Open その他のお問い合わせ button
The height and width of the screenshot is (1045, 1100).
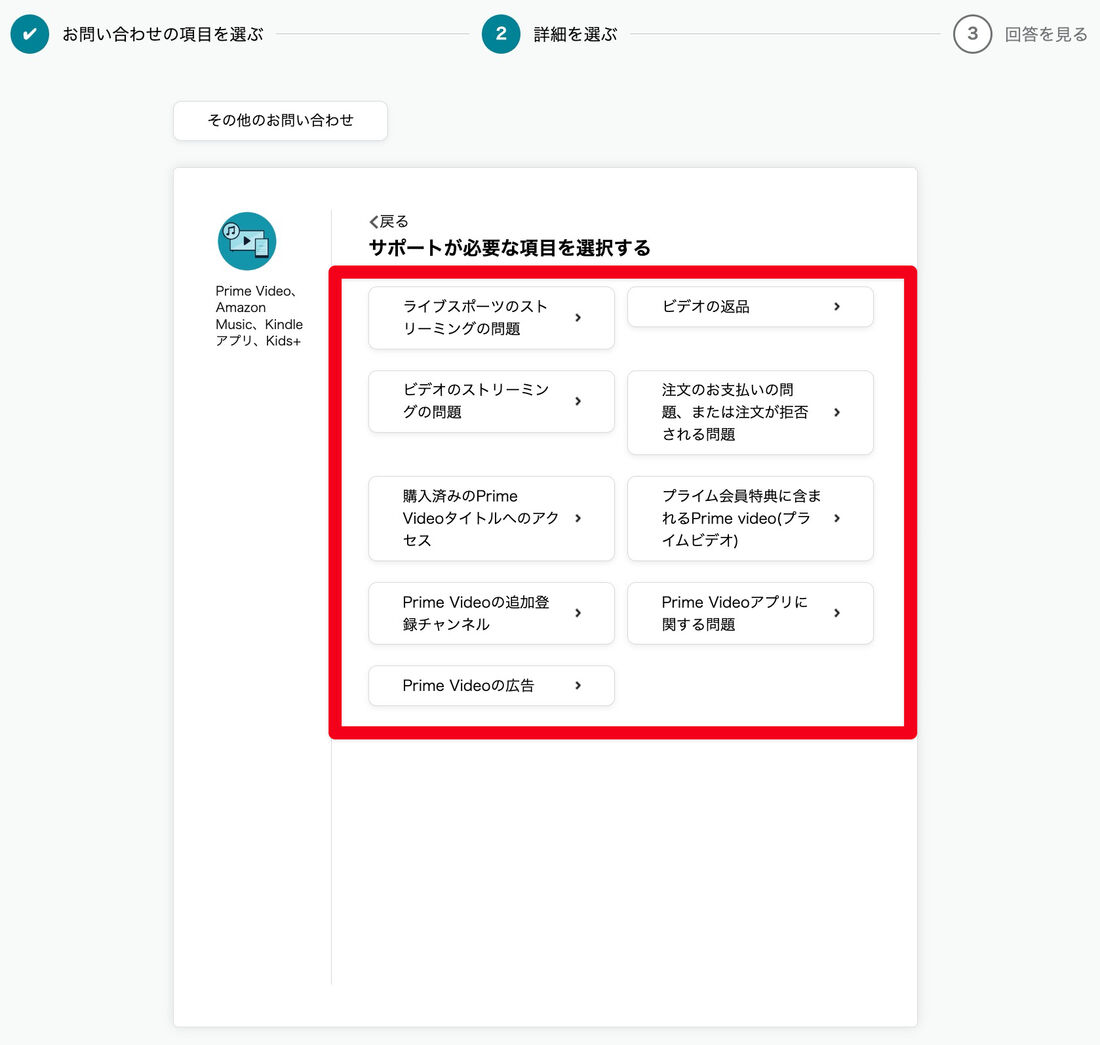tap(281, 121)
